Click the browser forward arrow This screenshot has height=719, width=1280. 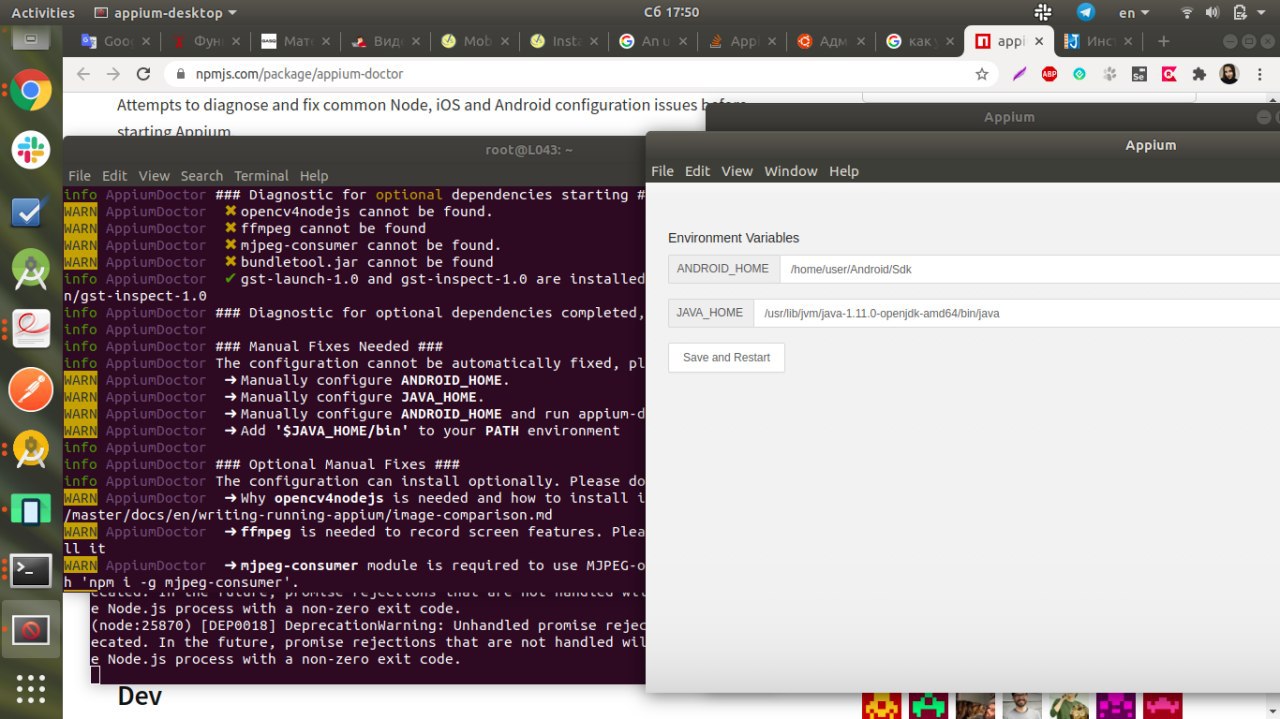(x=112, y=74)
